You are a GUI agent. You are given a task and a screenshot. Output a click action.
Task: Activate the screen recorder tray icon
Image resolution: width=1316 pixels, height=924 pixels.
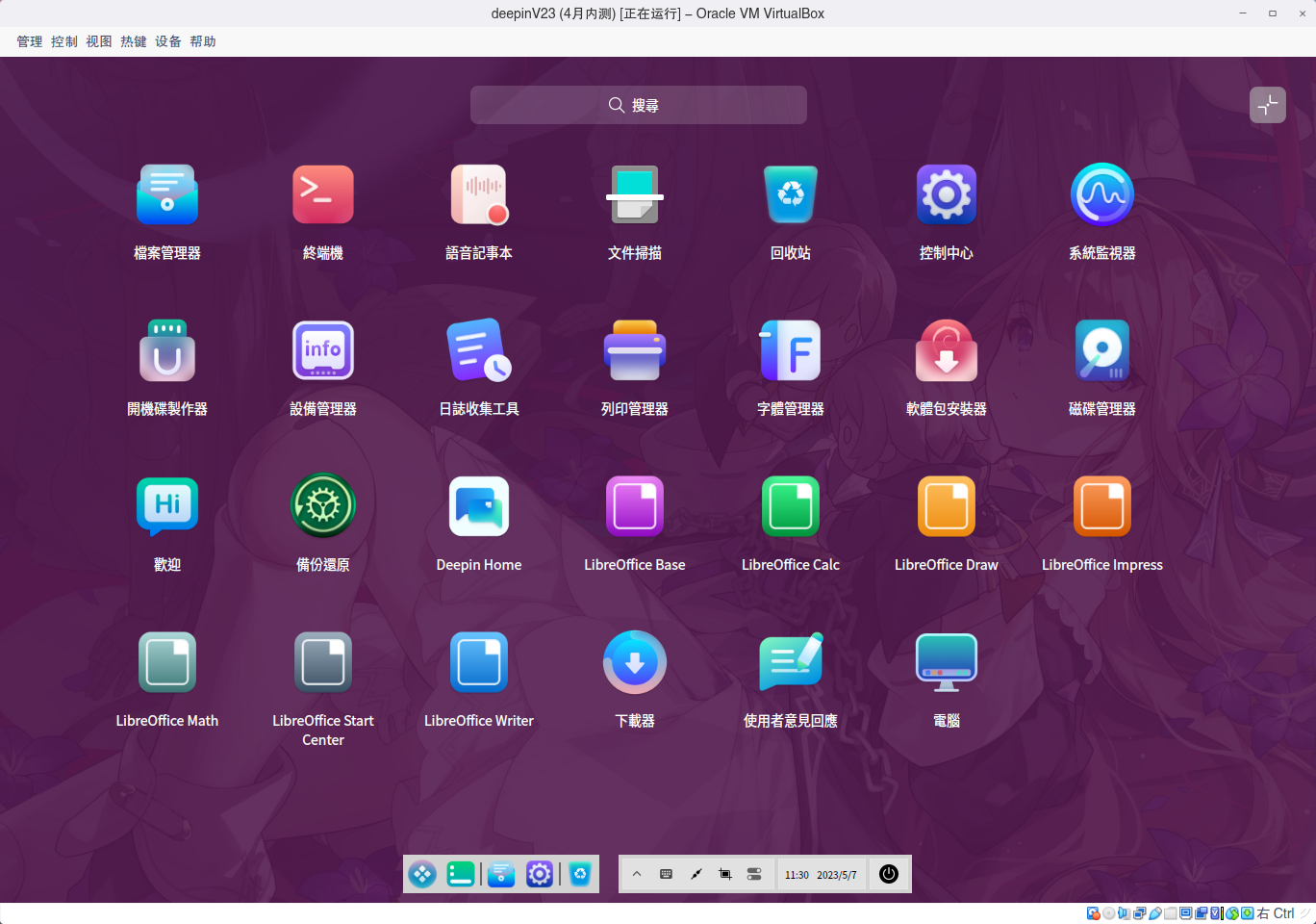coord(724,874)
